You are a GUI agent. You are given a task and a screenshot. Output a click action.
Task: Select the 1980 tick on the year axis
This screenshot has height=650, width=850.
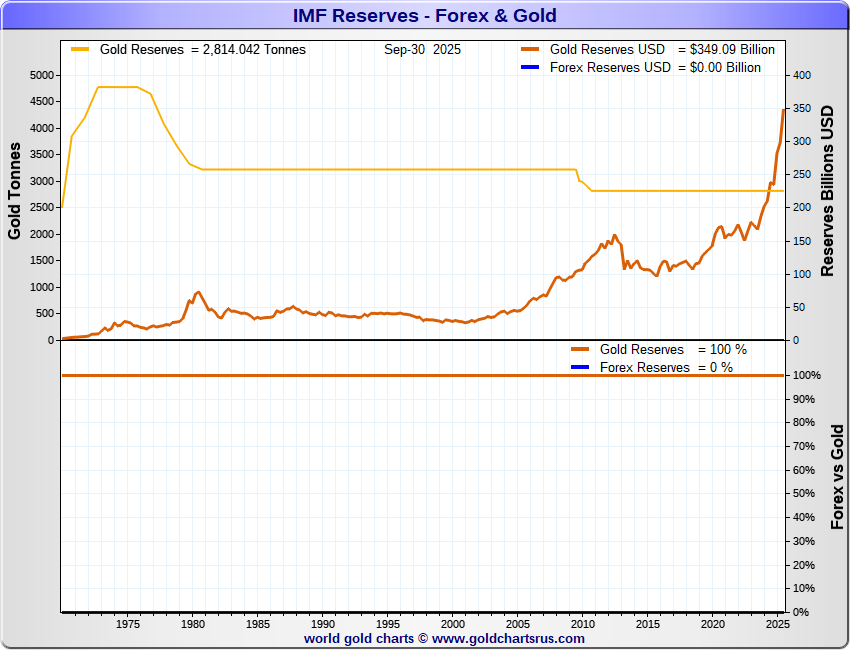pyautogui.click(x=192, y=624)
